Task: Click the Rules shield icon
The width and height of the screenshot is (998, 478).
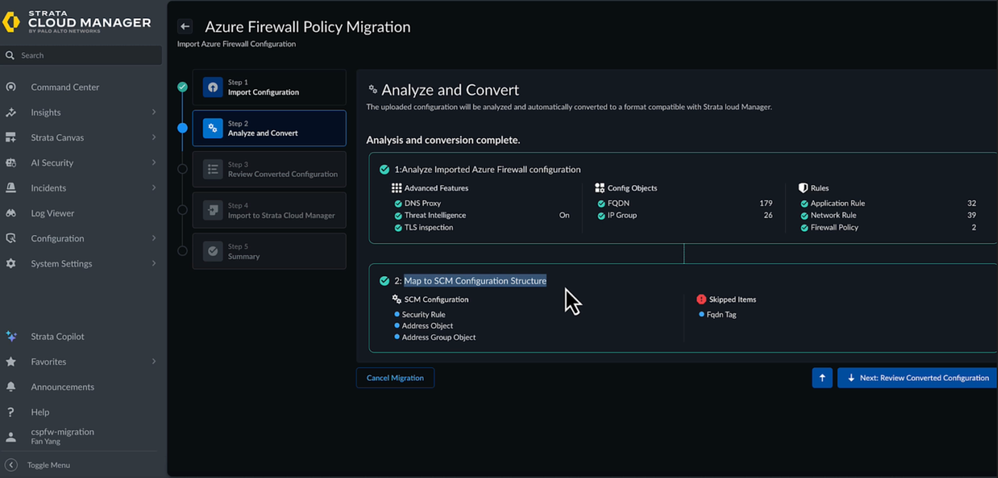Action: point(803,188)
